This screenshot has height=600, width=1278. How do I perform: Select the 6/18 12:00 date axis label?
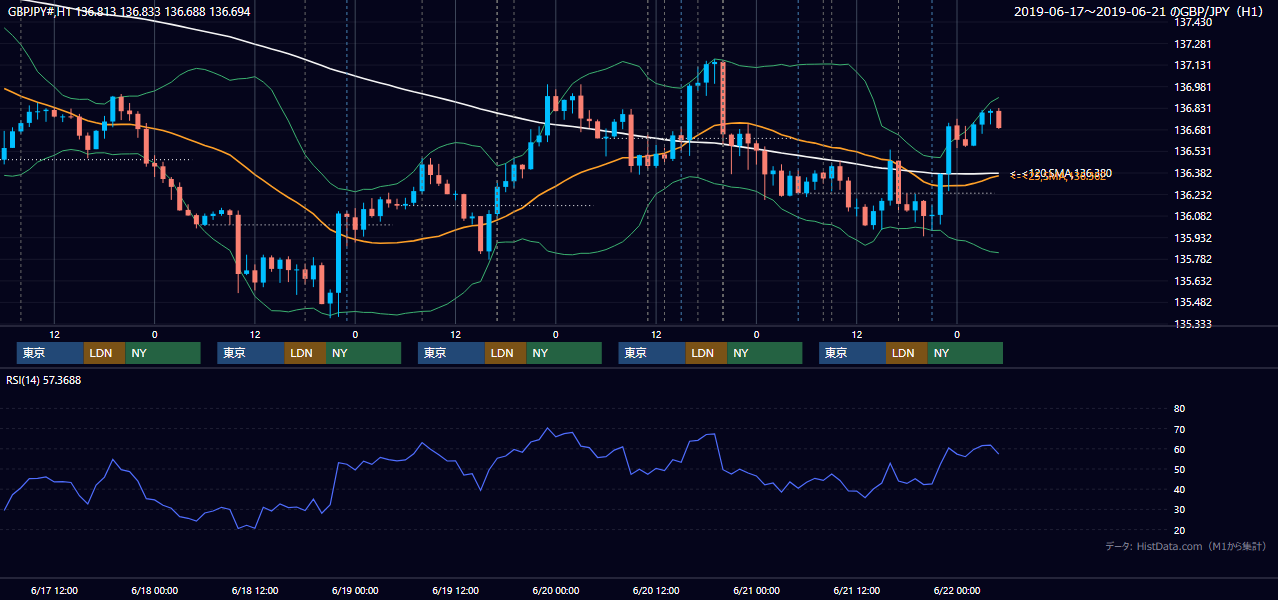point(254,590)
